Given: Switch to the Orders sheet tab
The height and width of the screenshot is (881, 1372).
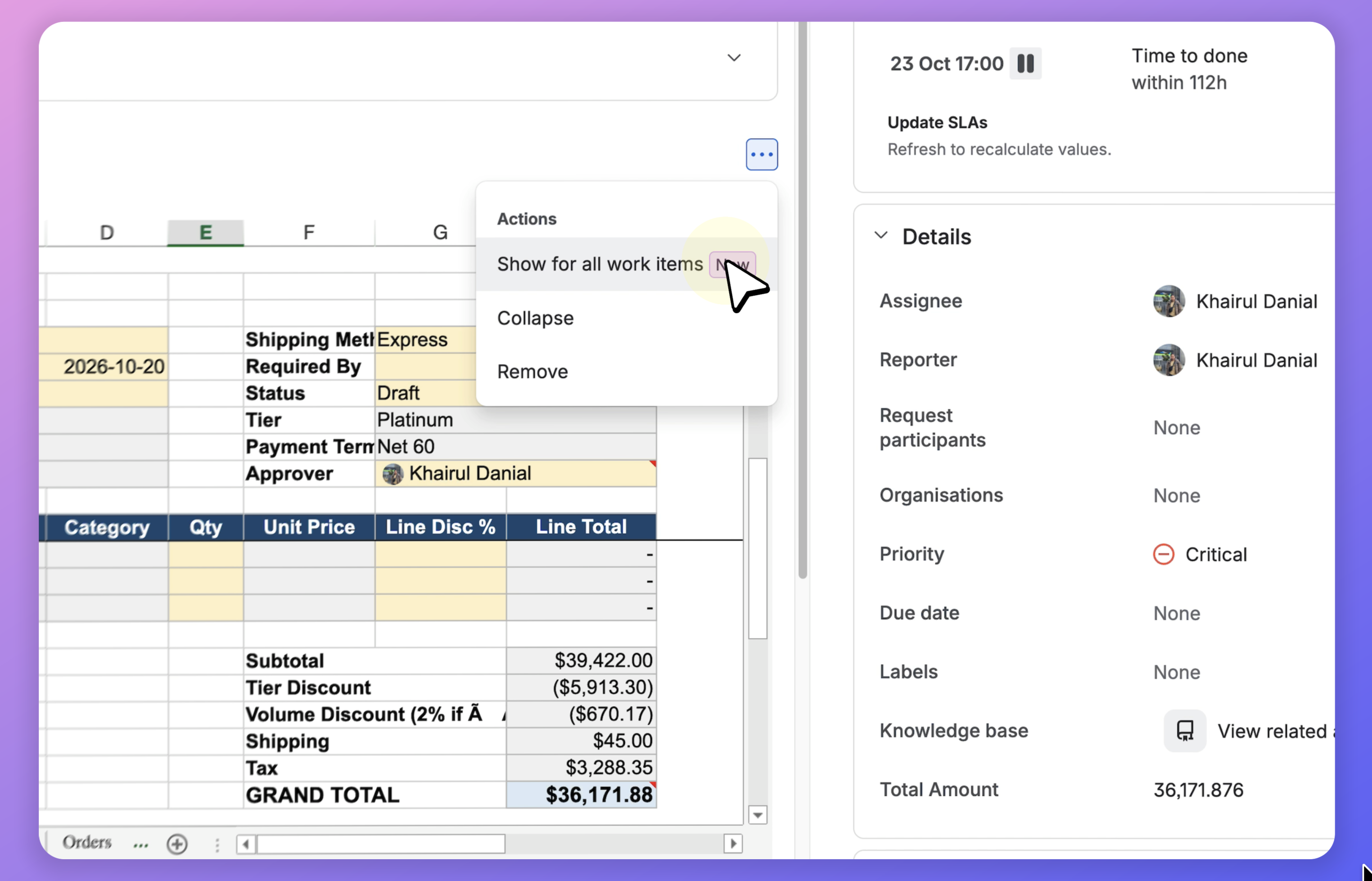Looking at the screenshot, I should click(87, 843).
